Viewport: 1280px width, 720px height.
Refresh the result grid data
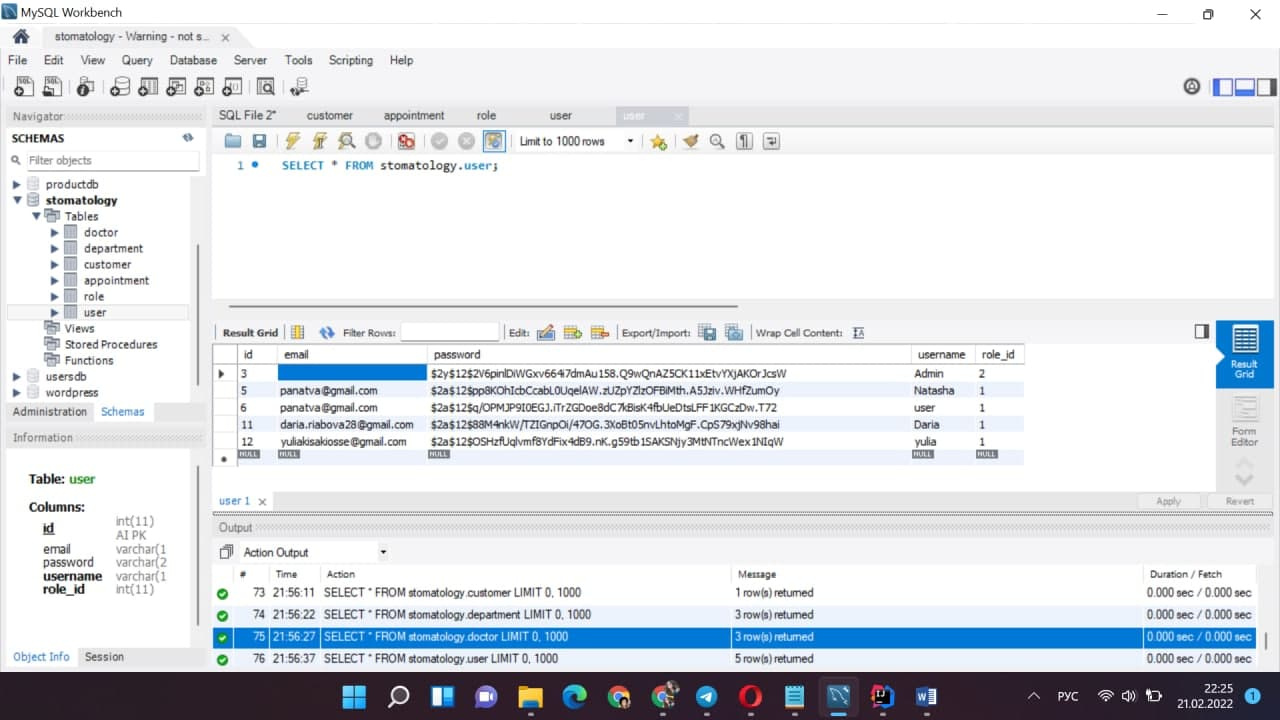click(327, 332)
